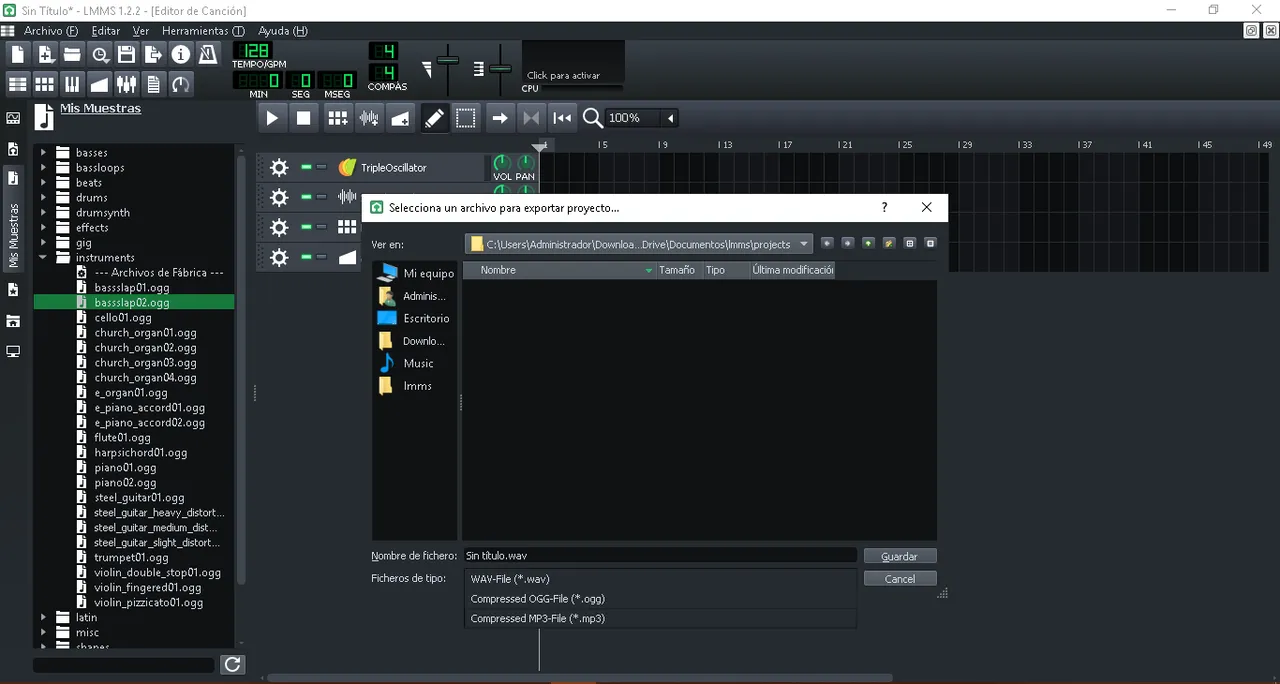
Task: Select the edit mode selection tool
Action: 466,118
